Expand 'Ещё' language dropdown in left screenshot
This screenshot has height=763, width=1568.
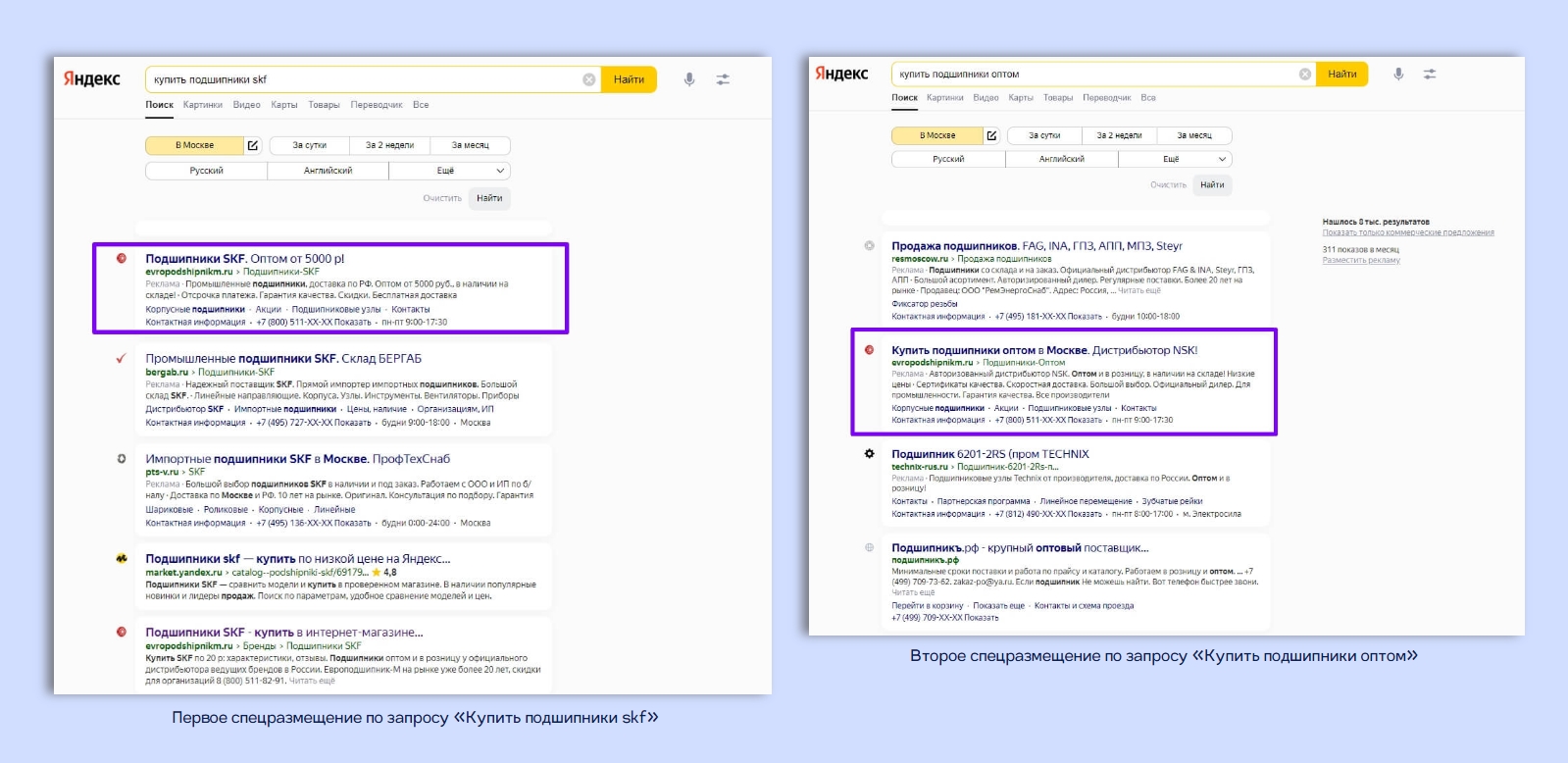pos(449,171)
